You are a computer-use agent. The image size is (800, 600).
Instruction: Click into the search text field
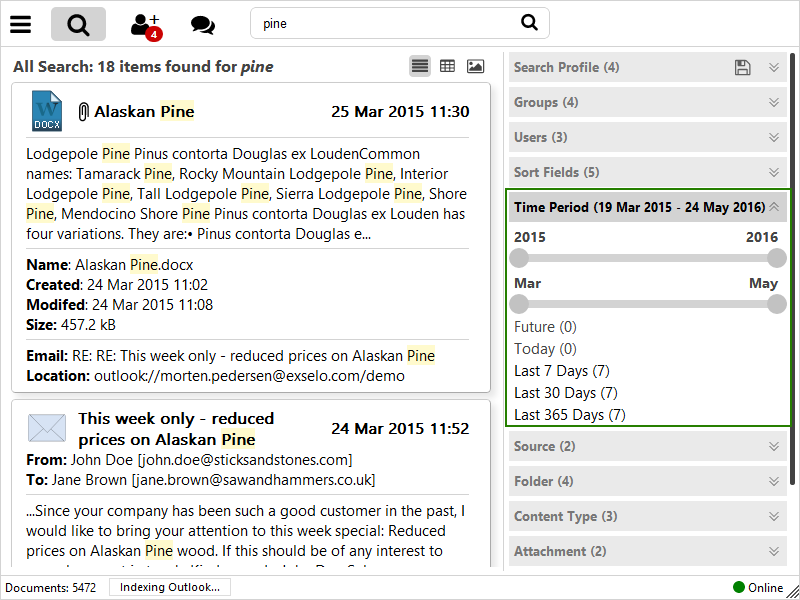pos(385,24)
